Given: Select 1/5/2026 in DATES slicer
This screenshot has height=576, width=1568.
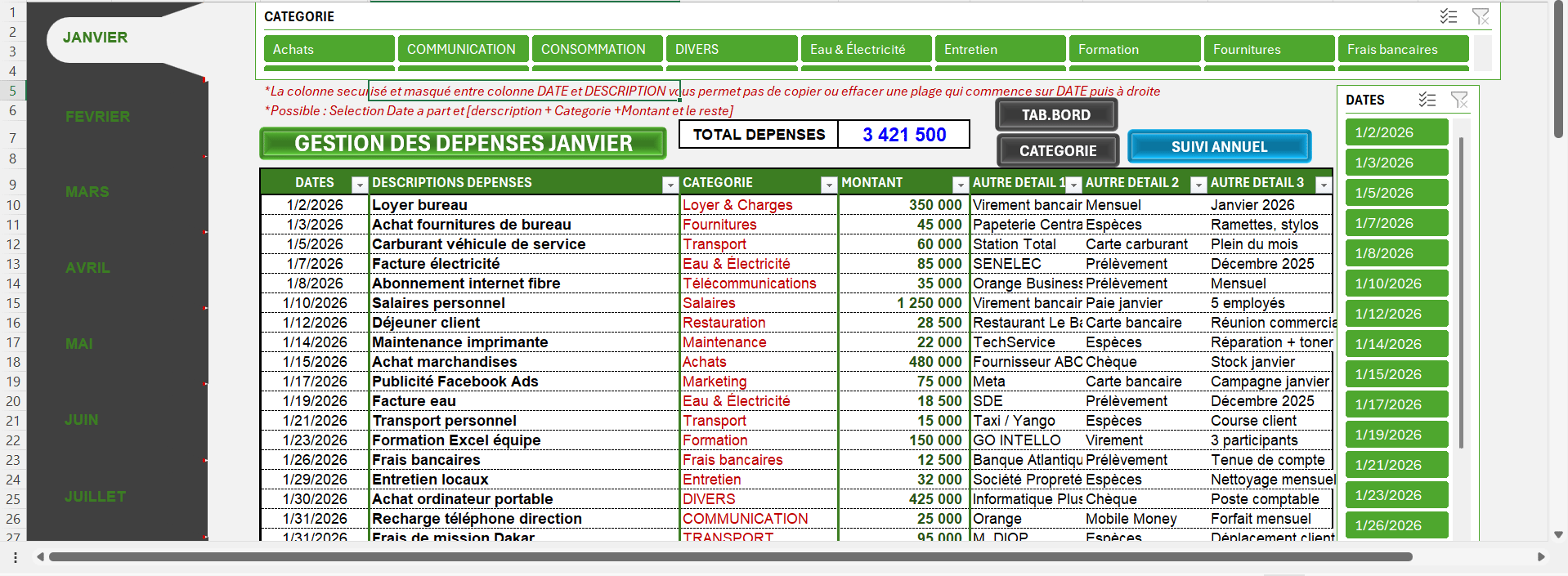Looking at the screenshot, I should [1397, 193].
